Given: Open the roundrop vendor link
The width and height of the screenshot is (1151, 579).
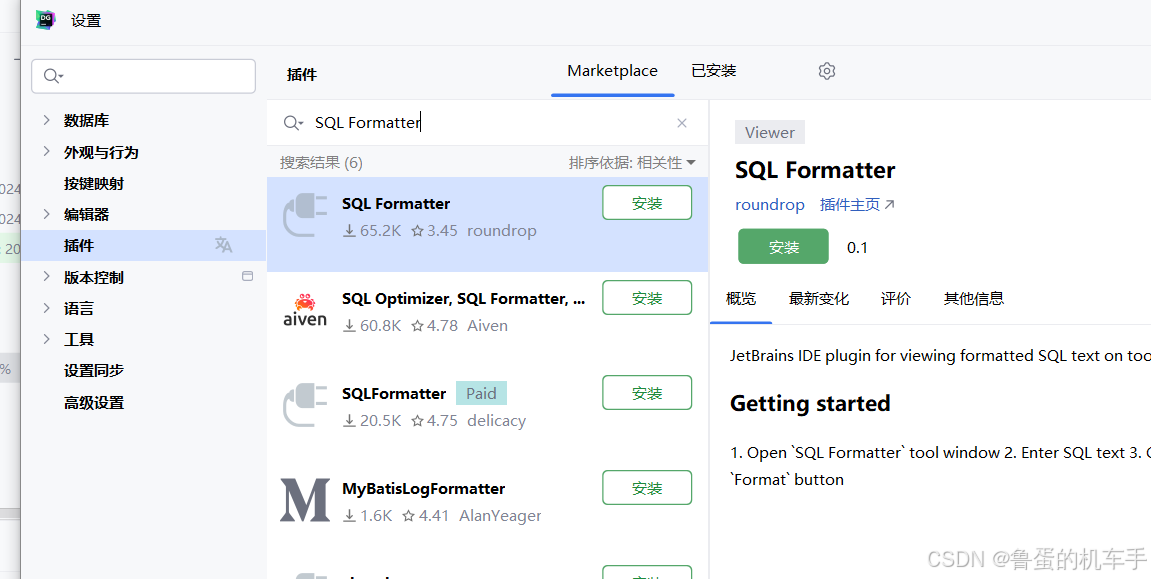Looking at the screenshot, I should (770, 205).
